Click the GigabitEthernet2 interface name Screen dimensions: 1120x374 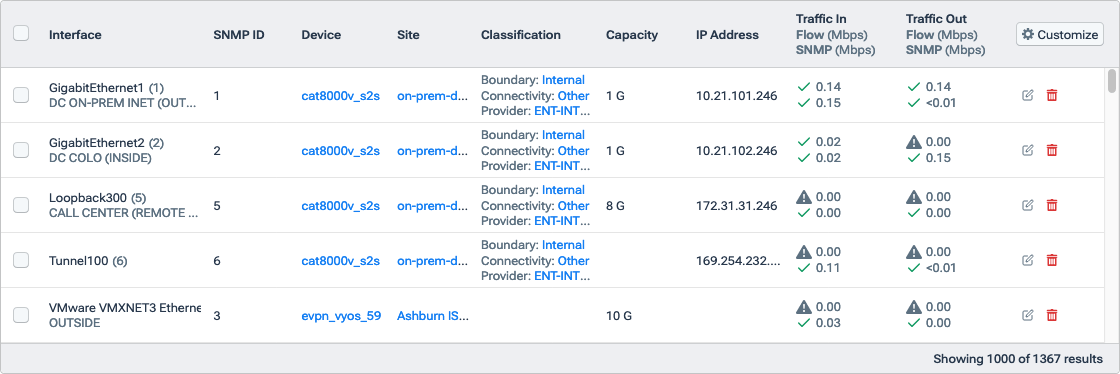pos(96,143)
